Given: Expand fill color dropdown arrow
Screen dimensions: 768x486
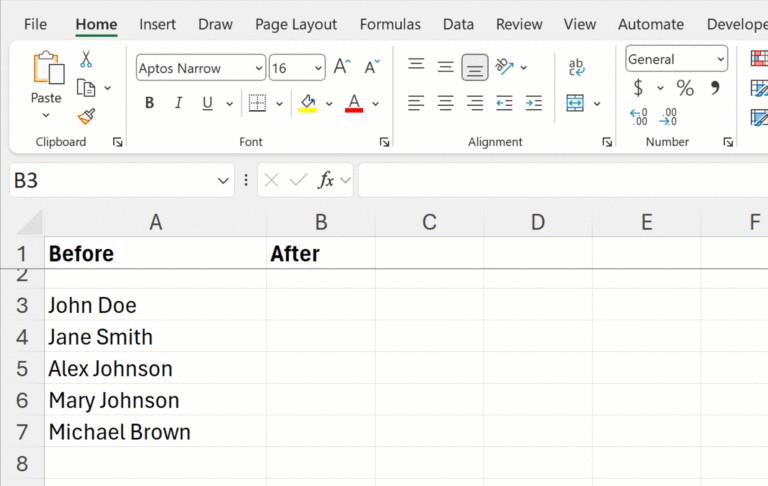Looking at the screenshot, I should point(329,104).
